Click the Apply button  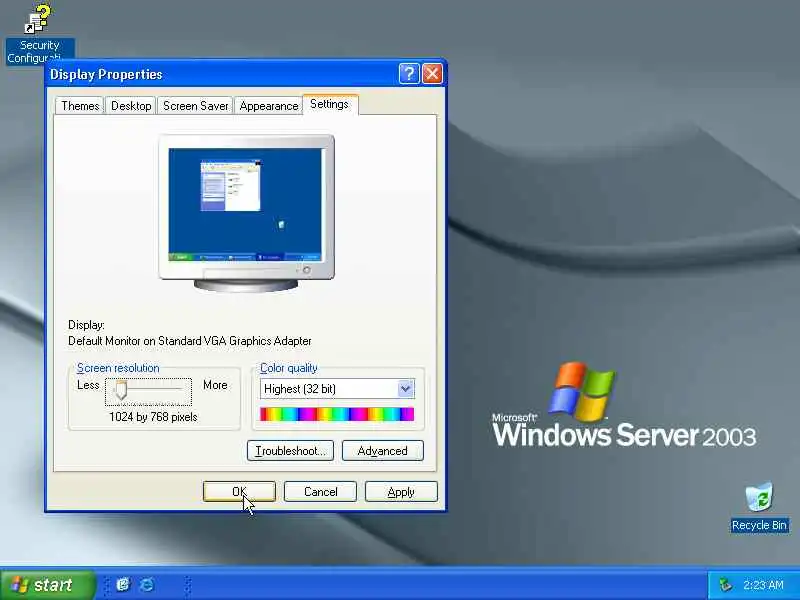coord(401,492)
